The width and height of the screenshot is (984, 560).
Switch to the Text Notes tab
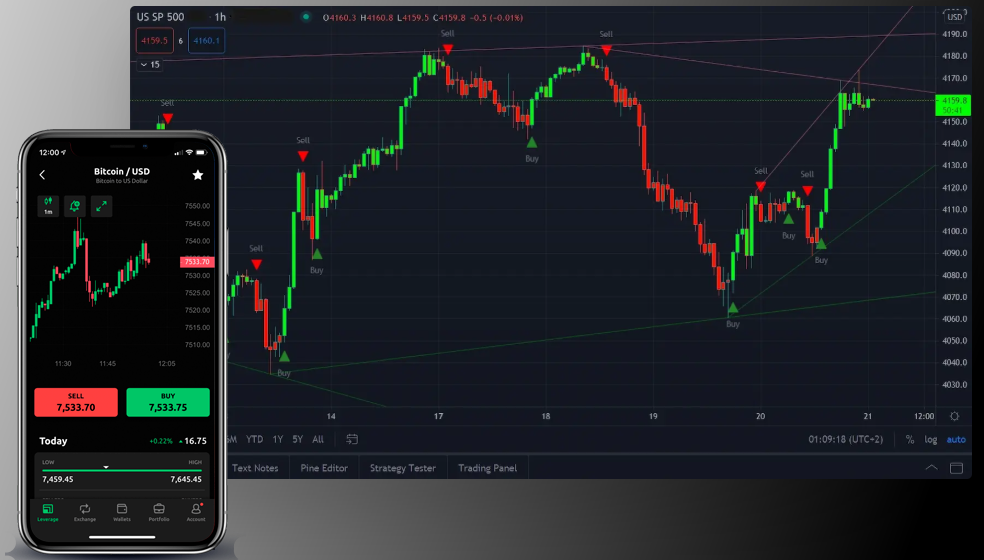coord(255,468)
